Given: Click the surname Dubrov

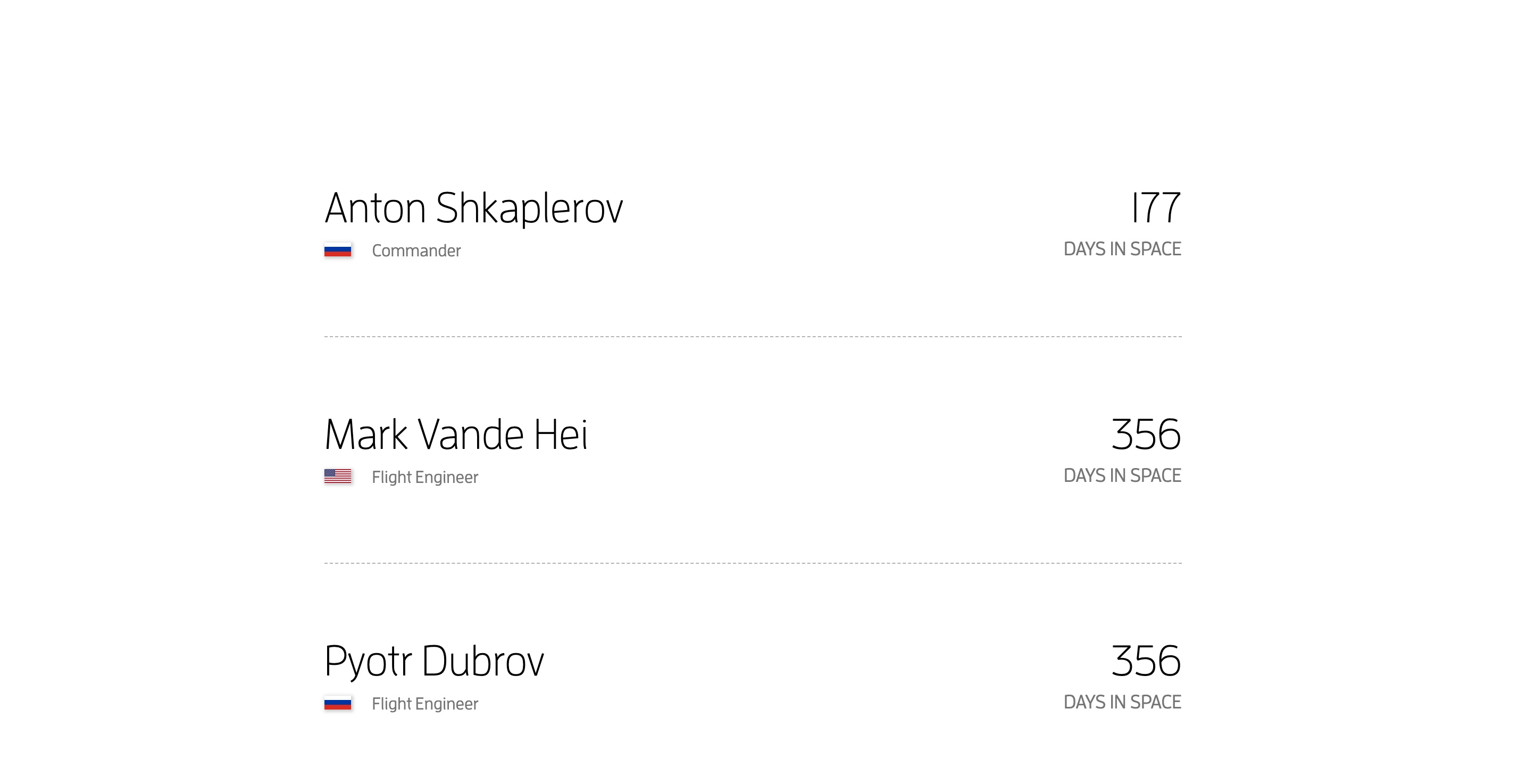Looking at the screenshot, I should [483, 661].
